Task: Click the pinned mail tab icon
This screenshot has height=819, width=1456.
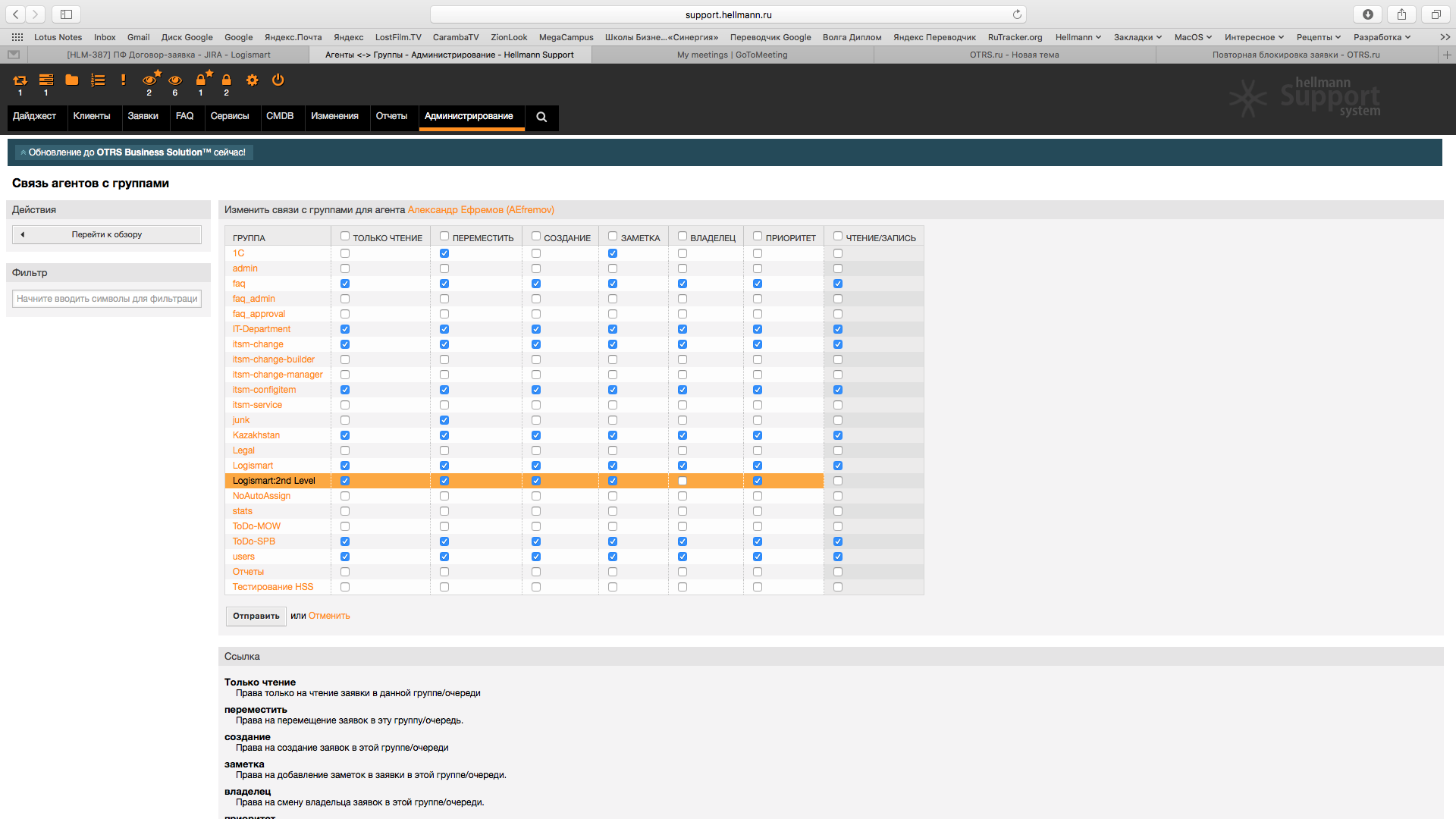Action: (x=14, y=55)
